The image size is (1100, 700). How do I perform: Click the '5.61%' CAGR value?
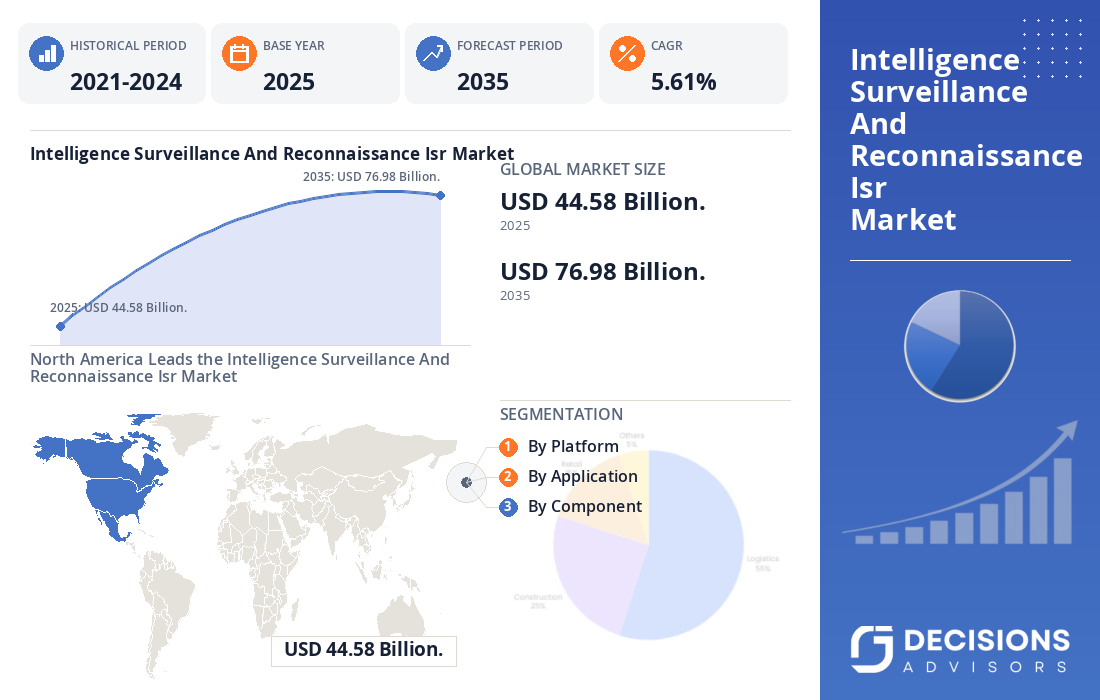click(683, 82)
